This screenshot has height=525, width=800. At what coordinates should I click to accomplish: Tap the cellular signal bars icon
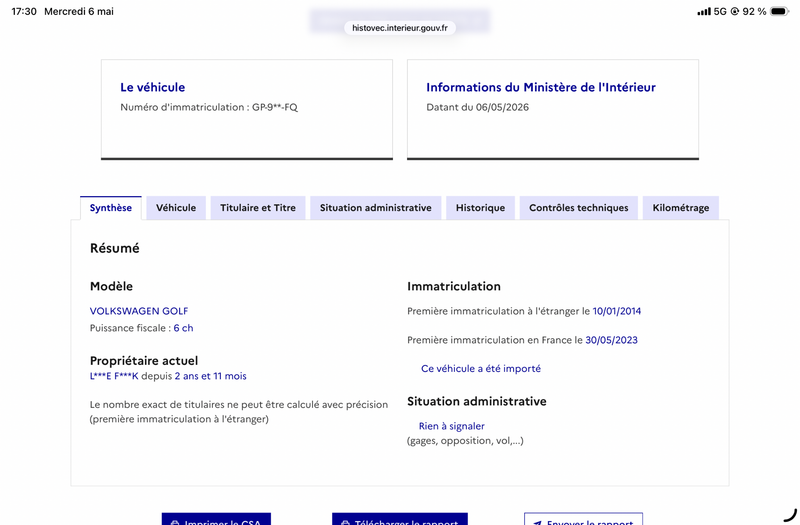click(x=704, y=11)
